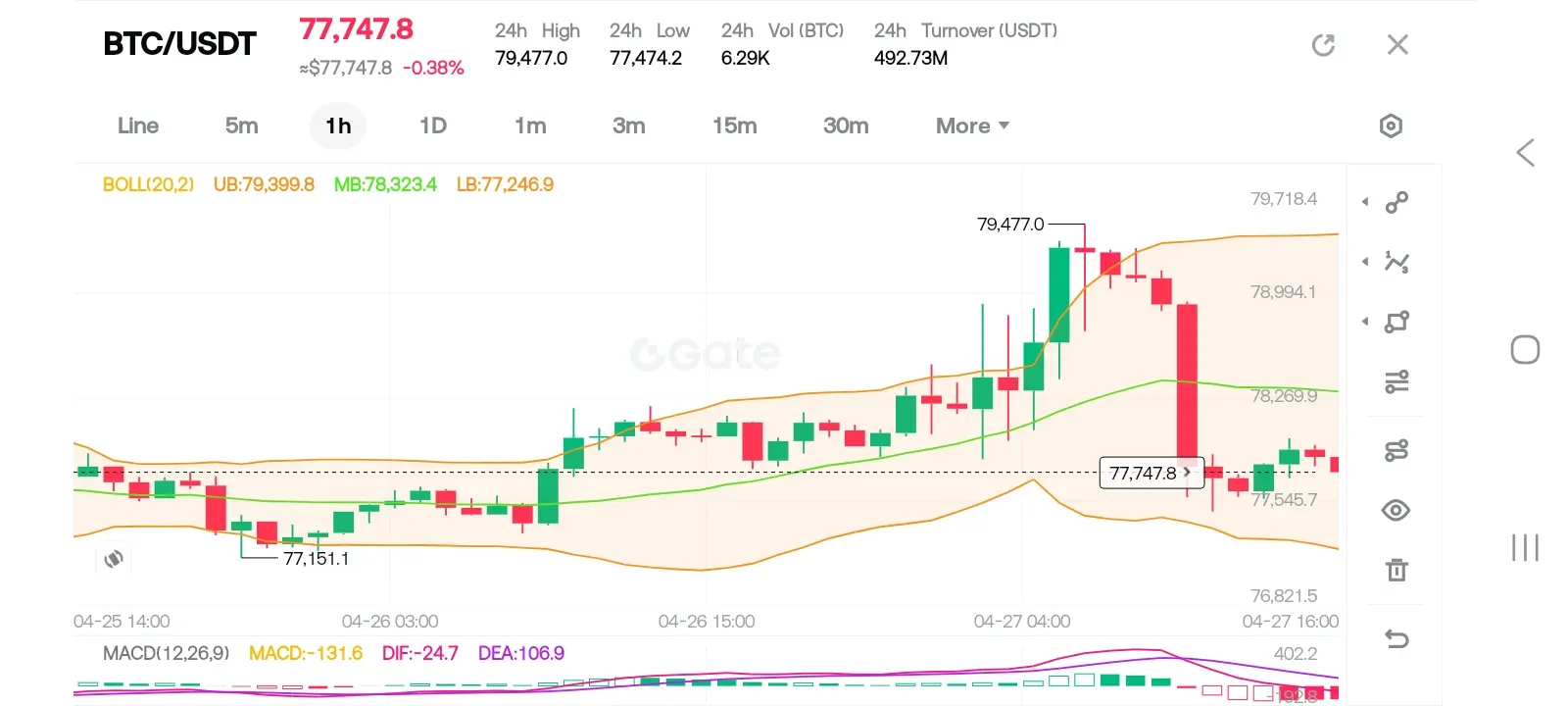The height and width of the screenshot is (706, 1568).
Task: Click the DIF:-24.7 value
Action: point(420,653)
